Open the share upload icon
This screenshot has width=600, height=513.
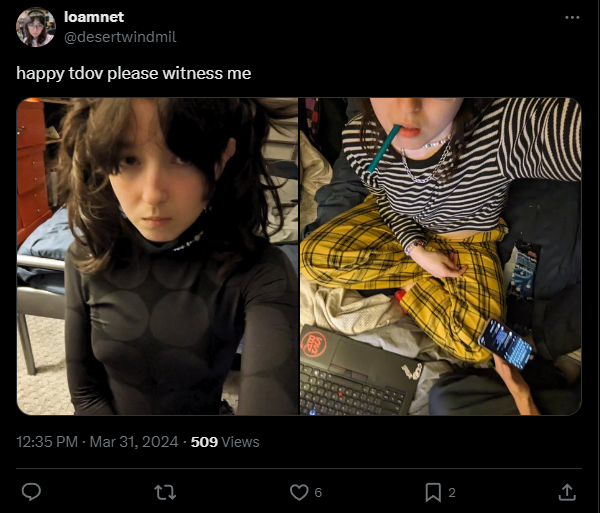click(x=567, y=492)
